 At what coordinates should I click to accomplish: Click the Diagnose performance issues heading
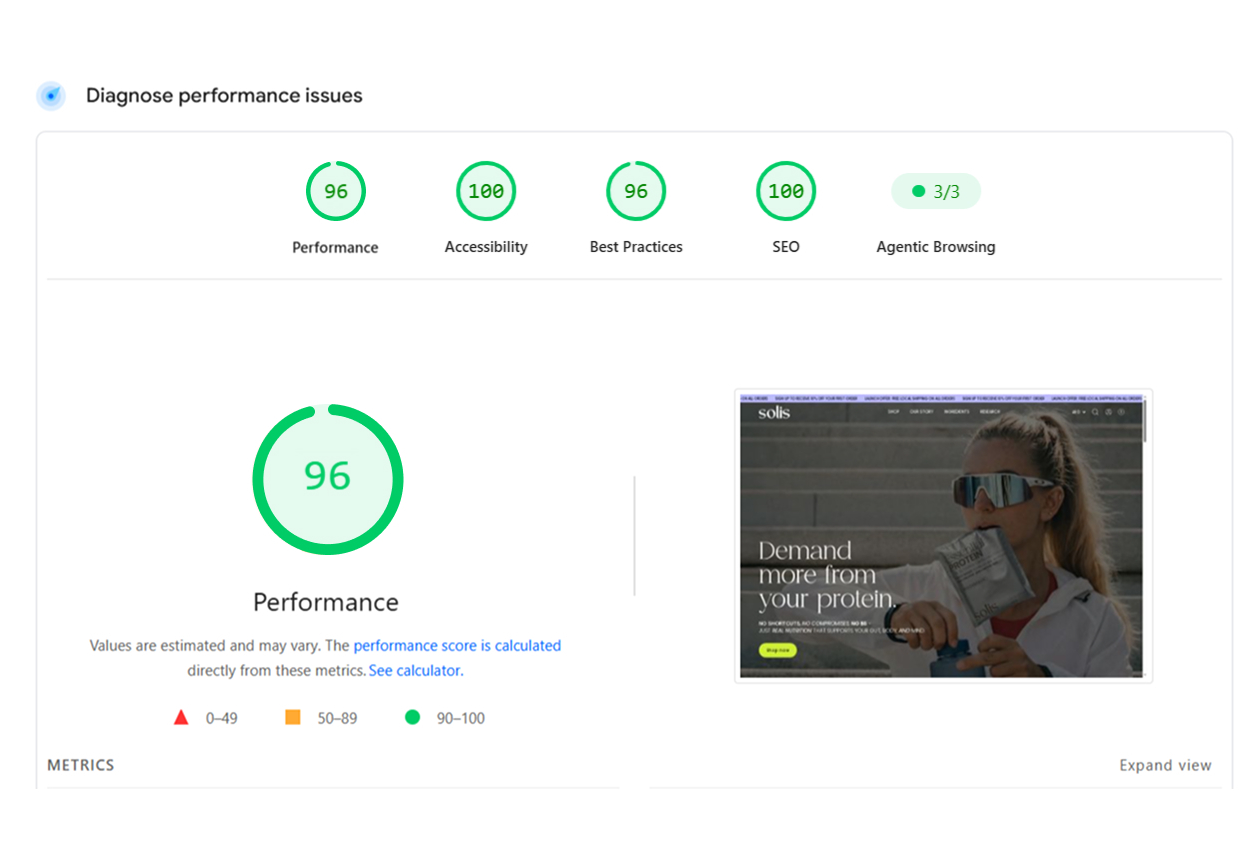pyautogui.click(x=224, y=96)
